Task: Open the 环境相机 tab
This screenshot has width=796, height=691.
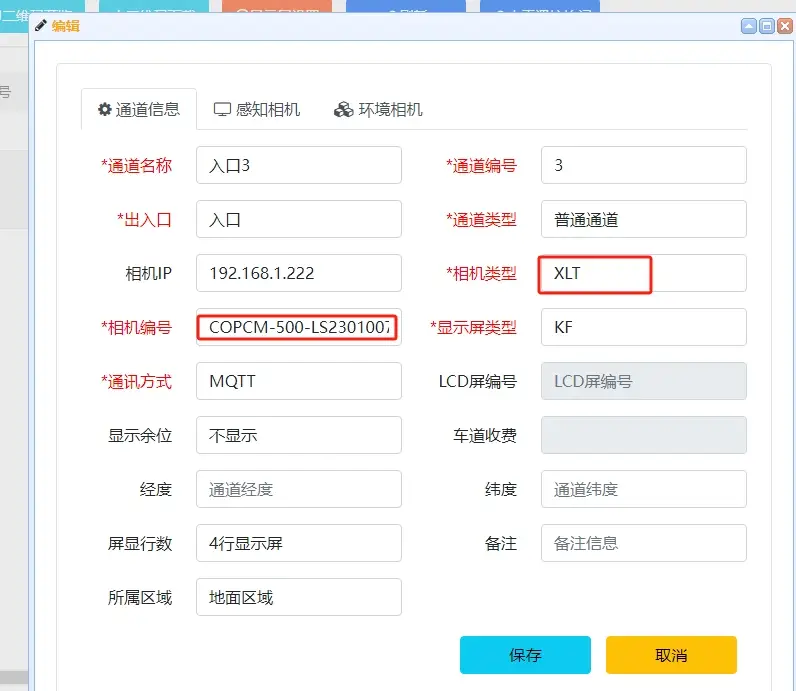Action: click(378, 109)
